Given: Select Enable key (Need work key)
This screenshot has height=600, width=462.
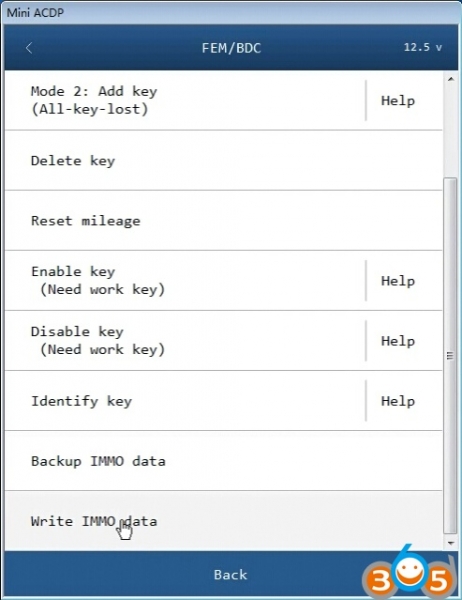Looking at the screenshot, I should point(185,280).
